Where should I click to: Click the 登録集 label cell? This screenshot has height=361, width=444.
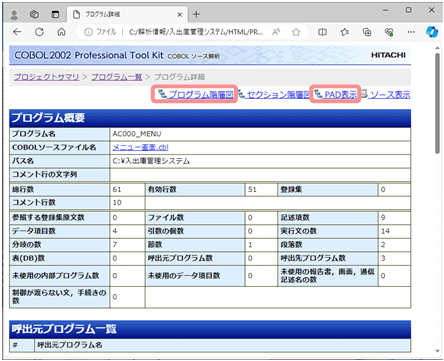coord(328,189)
